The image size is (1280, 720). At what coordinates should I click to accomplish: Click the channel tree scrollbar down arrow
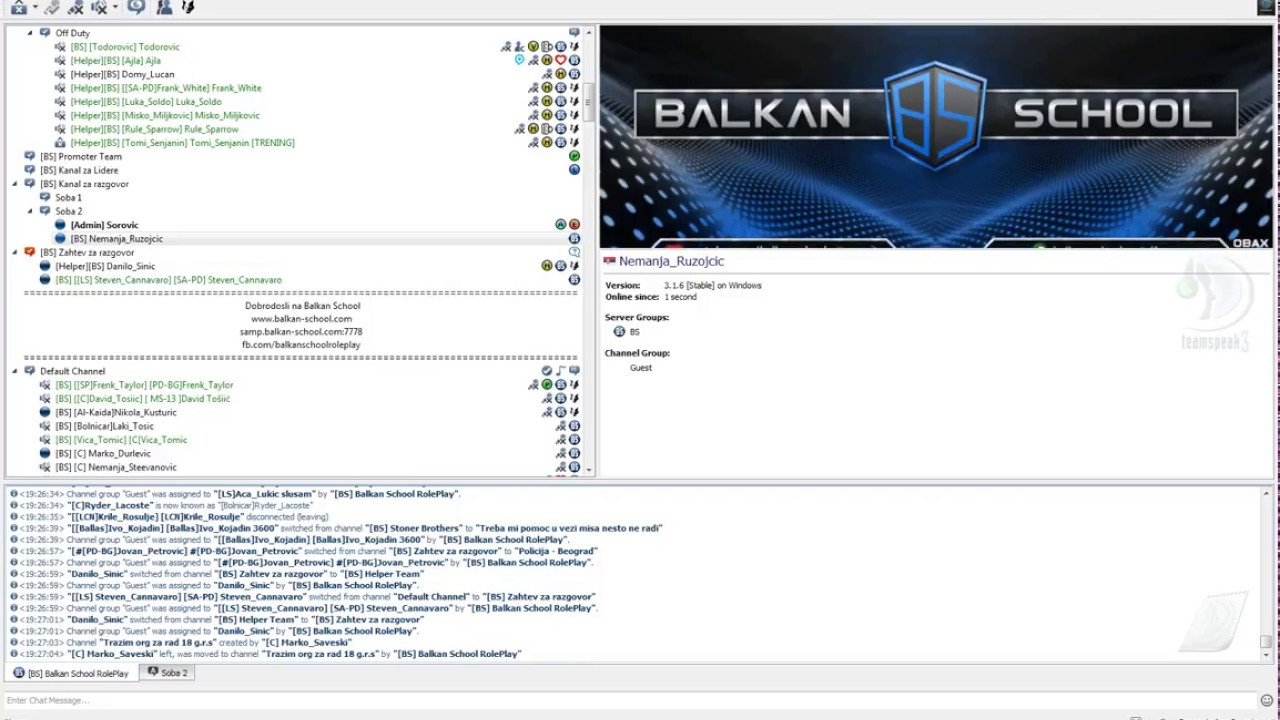pyautogui.click(x=589, y=469)
